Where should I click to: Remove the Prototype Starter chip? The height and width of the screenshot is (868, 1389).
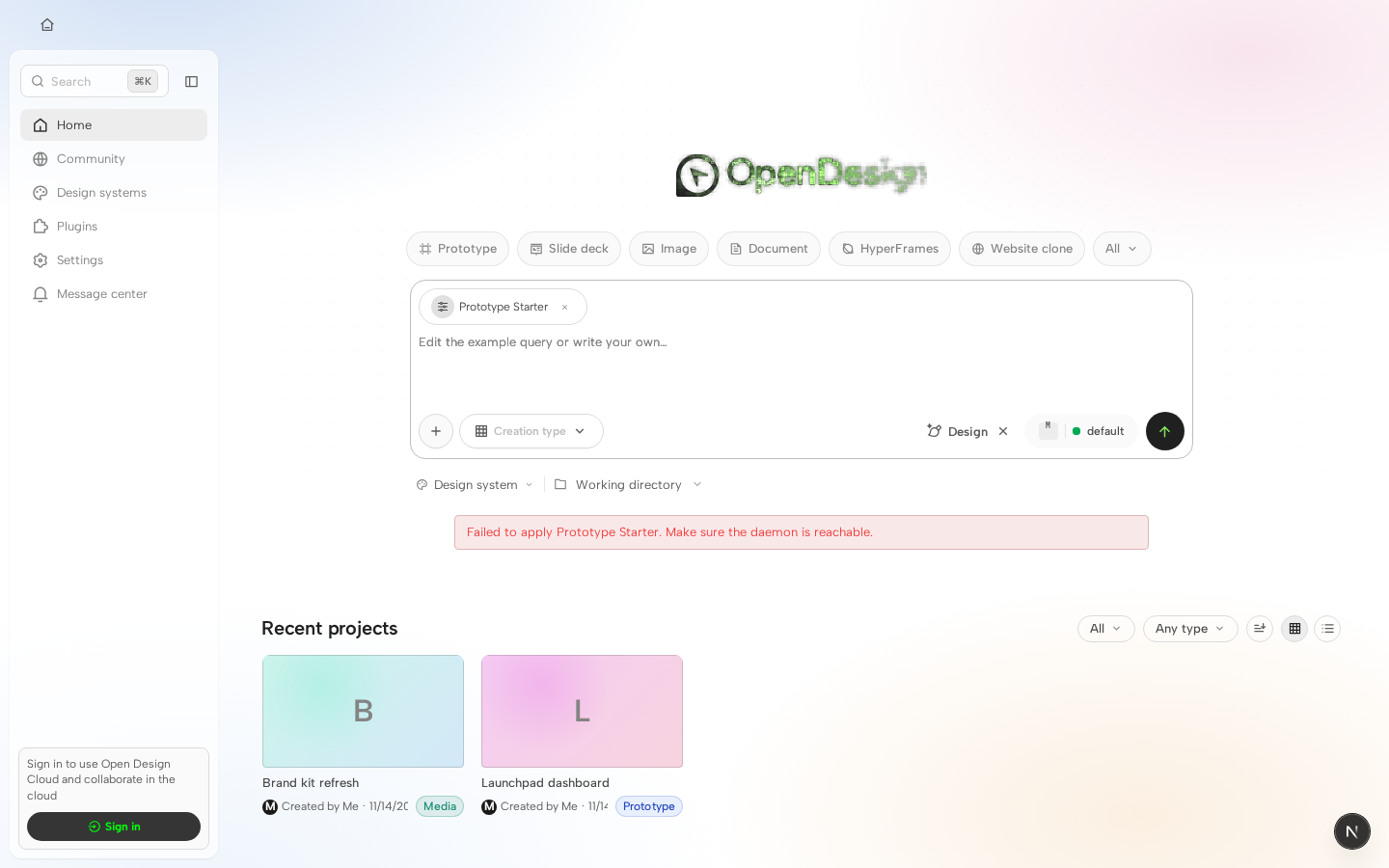tap(564, 307)
